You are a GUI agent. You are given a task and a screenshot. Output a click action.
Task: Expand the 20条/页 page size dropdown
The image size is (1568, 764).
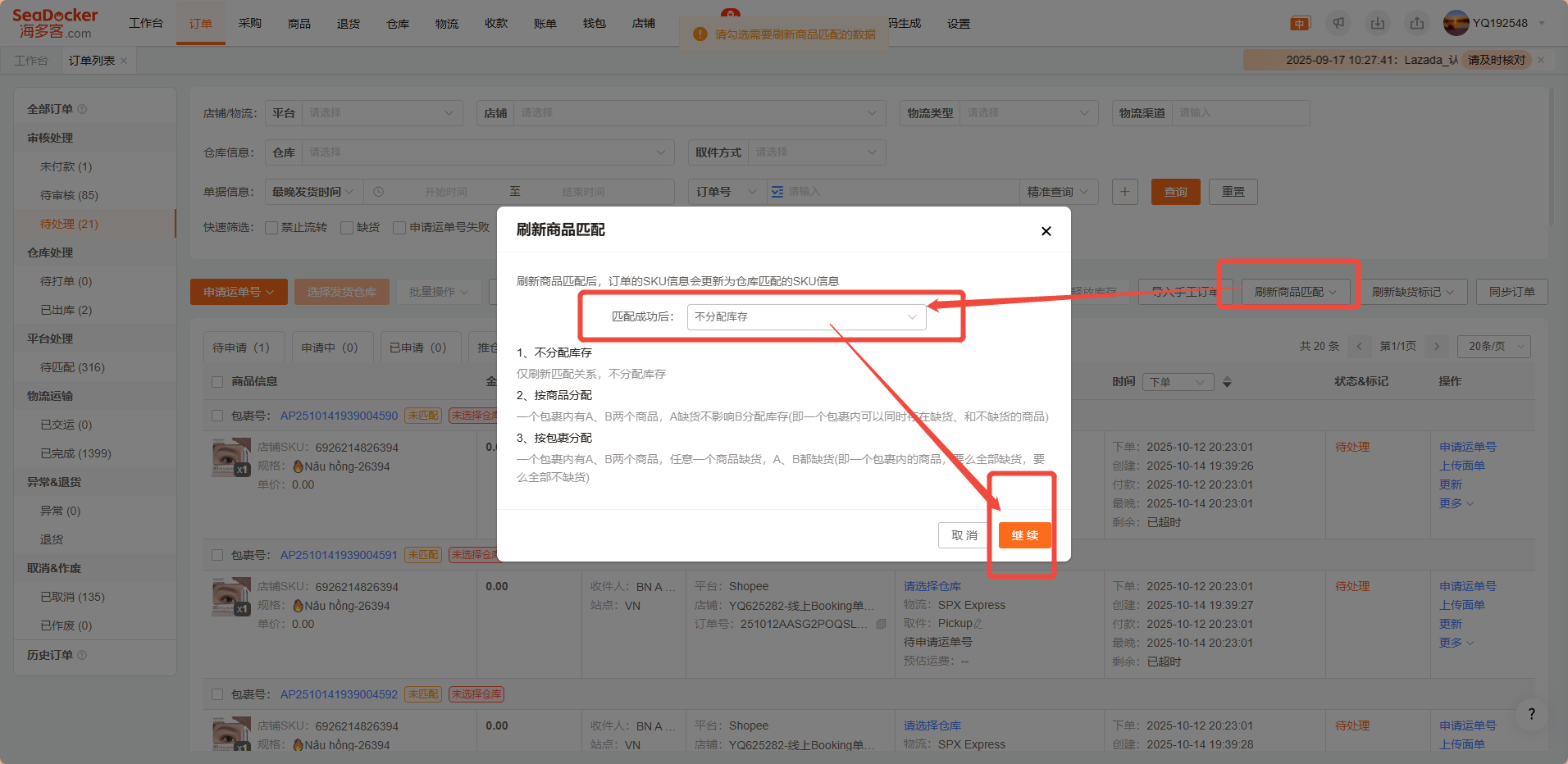[x=1493, y=347]
